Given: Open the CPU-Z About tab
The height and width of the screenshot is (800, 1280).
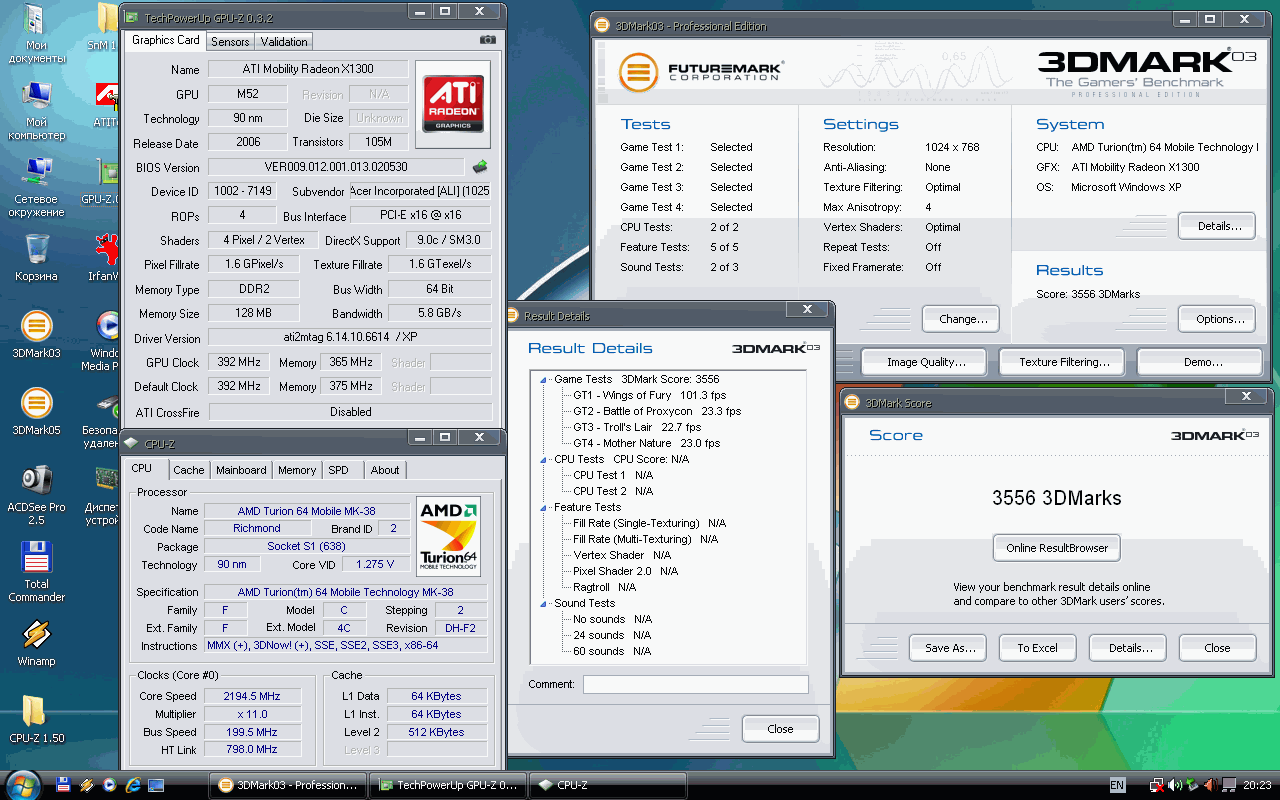Looking at the screenshot, I should (385, 470).
